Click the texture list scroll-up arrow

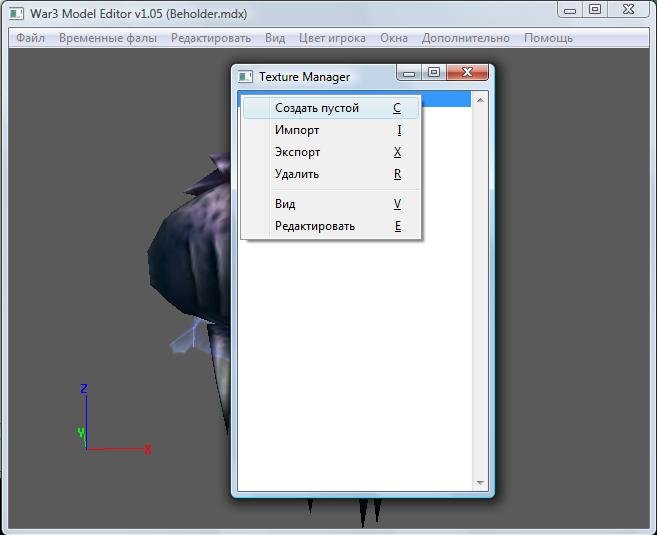tap(480, 100)
